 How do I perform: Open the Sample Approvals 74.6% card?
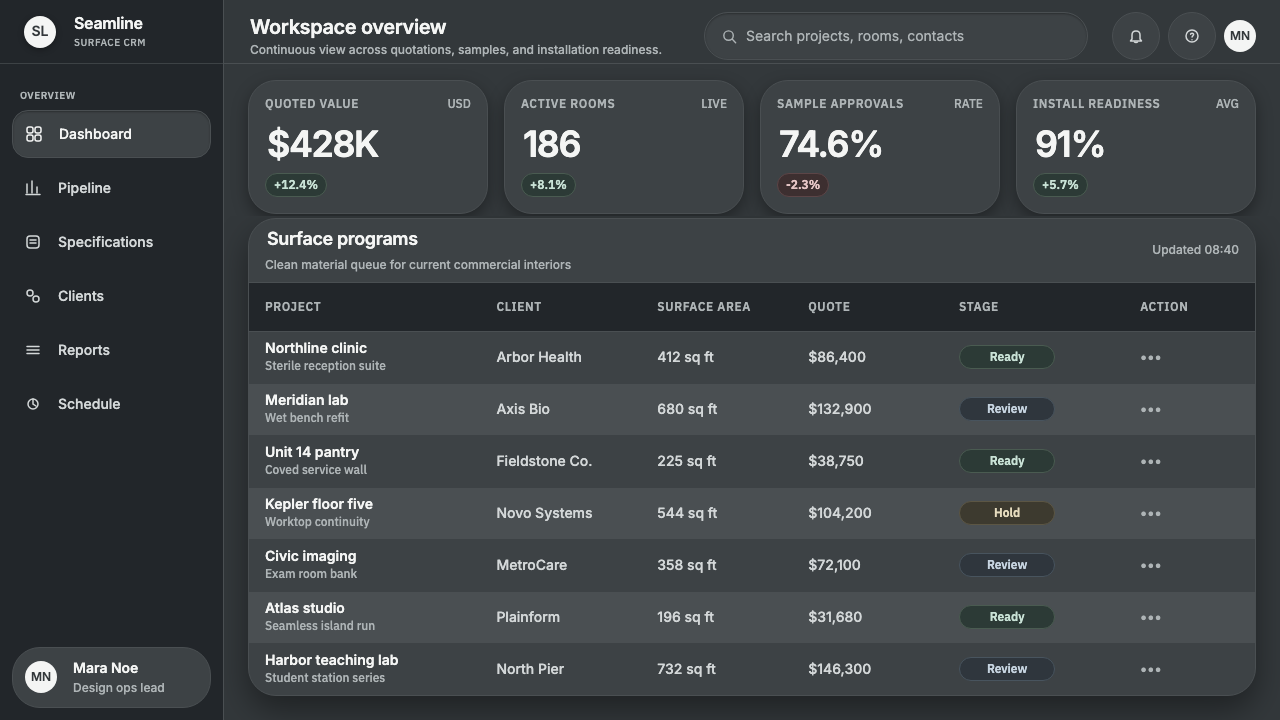pyautogui.click(x=880, y=147)
